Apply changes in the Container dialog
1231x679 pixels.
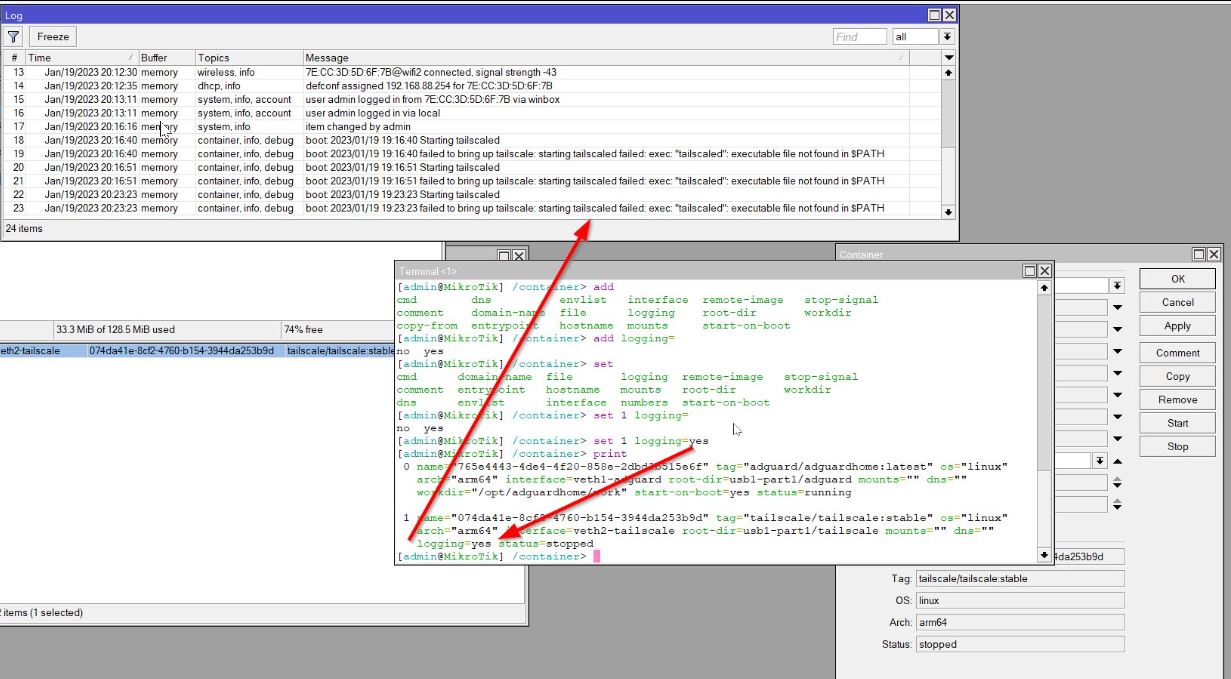[x=1178, y=326]
